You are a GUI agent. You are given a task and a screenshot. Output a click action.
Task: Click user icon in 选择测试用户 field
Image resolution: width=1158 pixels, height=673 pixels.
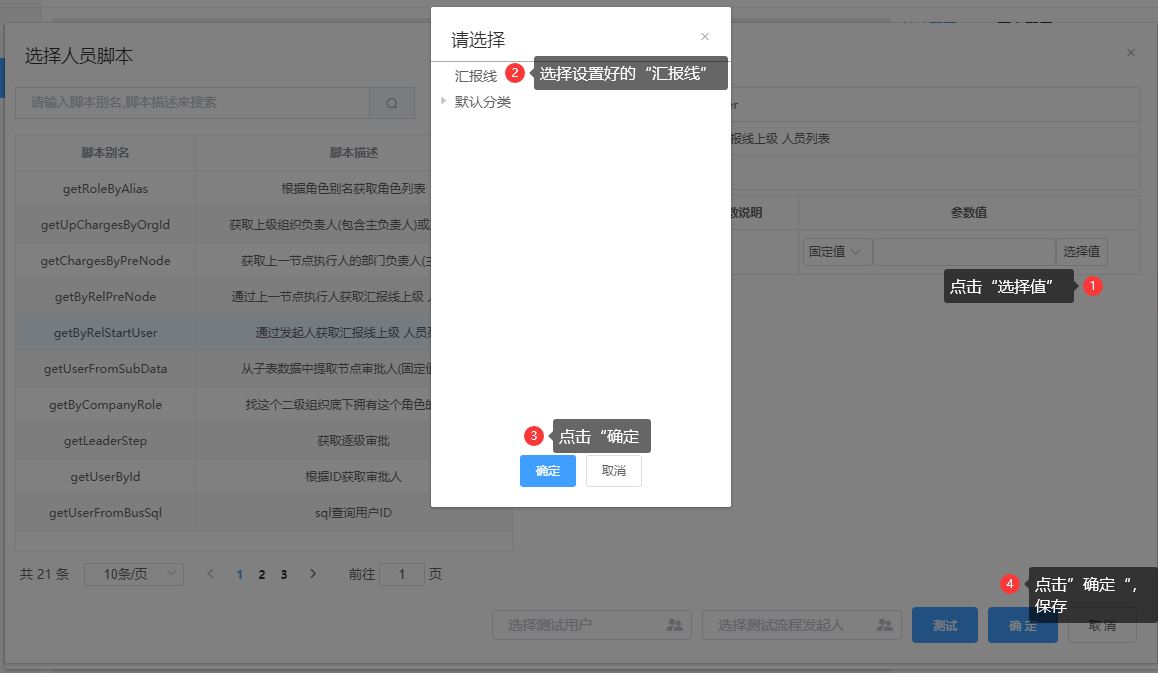pyautogui.click(x=674, y=625)
